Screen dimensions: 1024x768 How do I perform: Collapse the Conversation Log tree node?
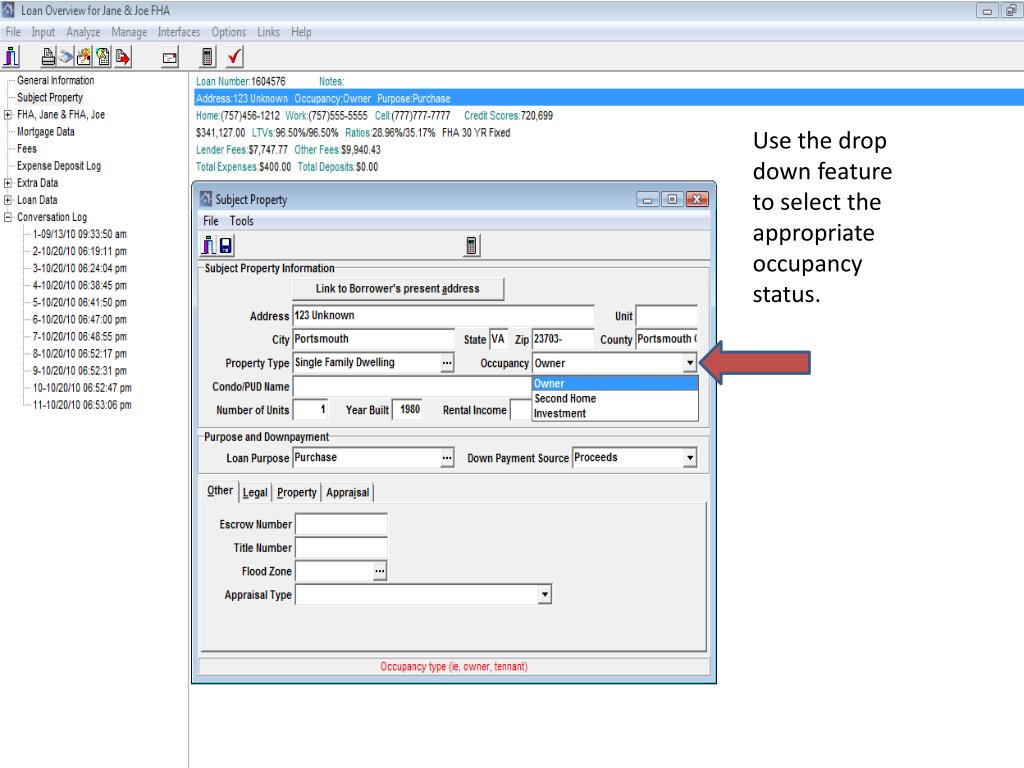(8, 217)
